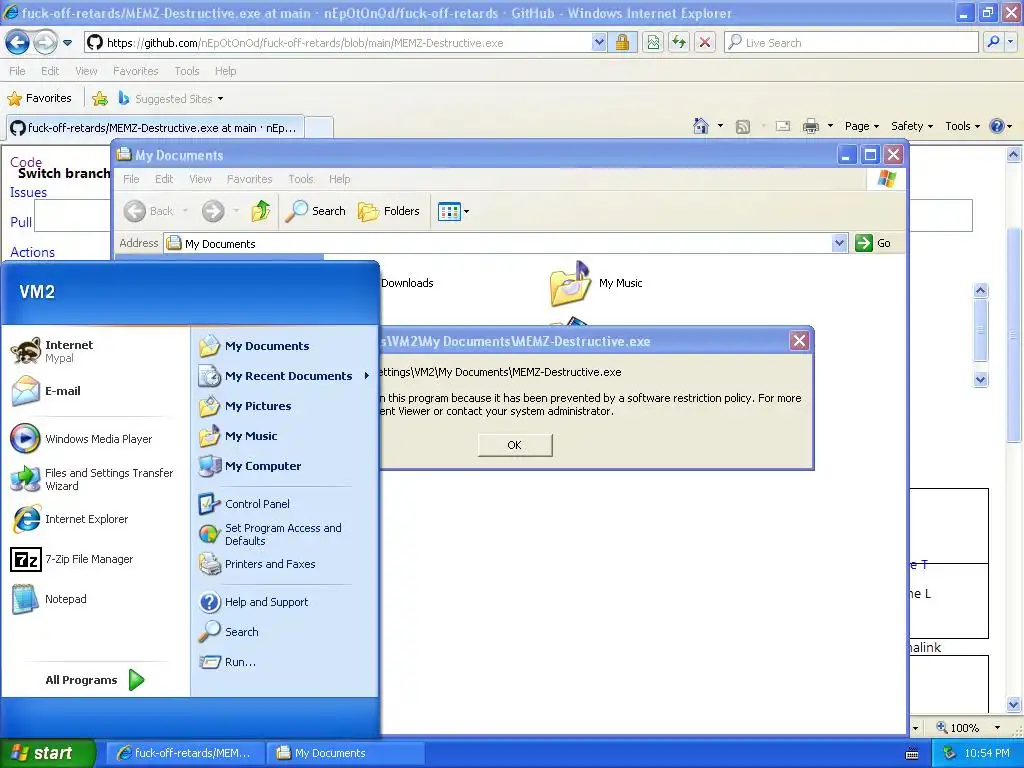Screen dimensions: 1024x768
Task: Open IE Edit menu
Action: point(50,71)
